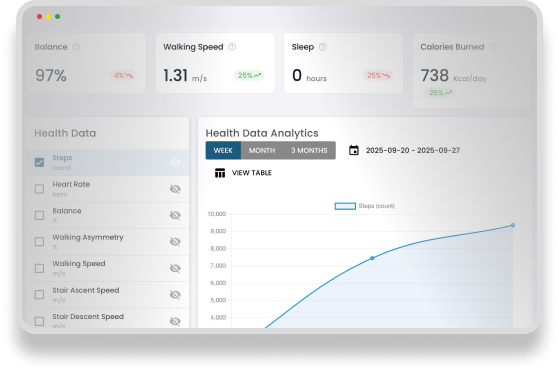
Task: Enable the Balance checkbox in Health Data
Action: tap(40, 215)
